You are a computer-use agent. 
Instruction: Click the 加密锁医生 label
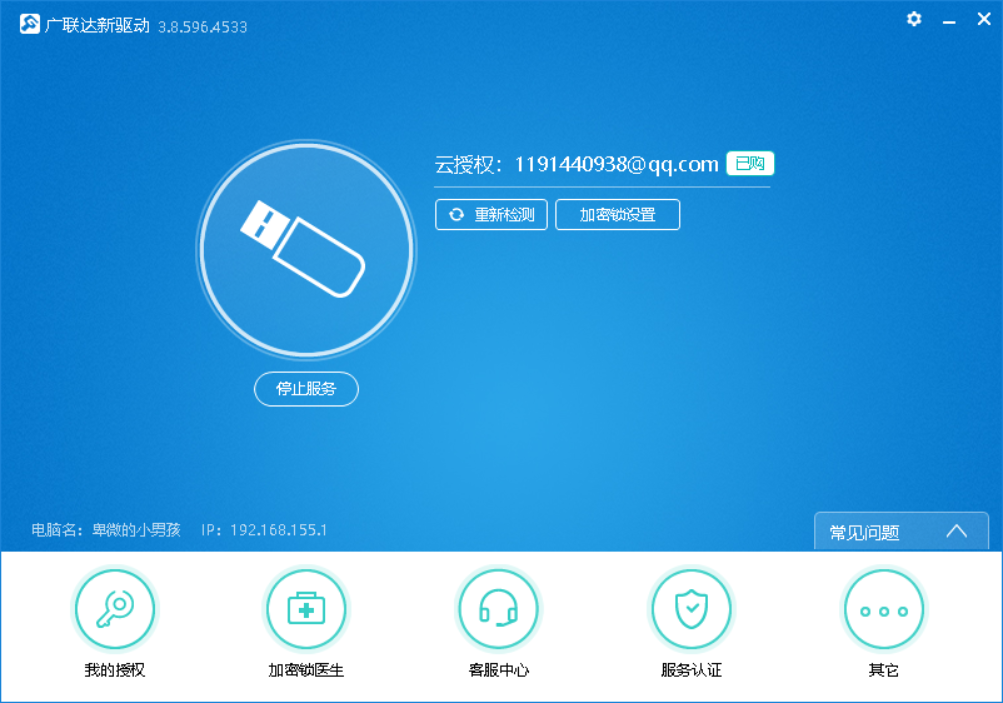click(x=306, y=670)
